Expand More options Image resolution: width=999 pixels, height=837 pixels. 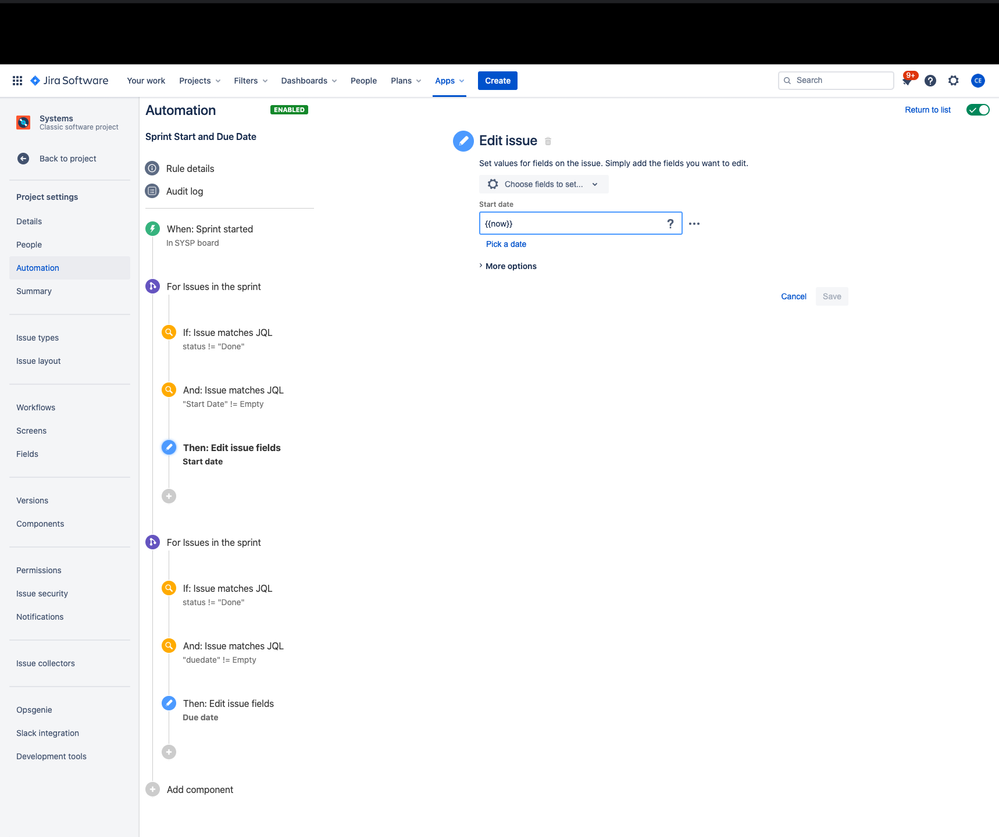coord(508,266)
